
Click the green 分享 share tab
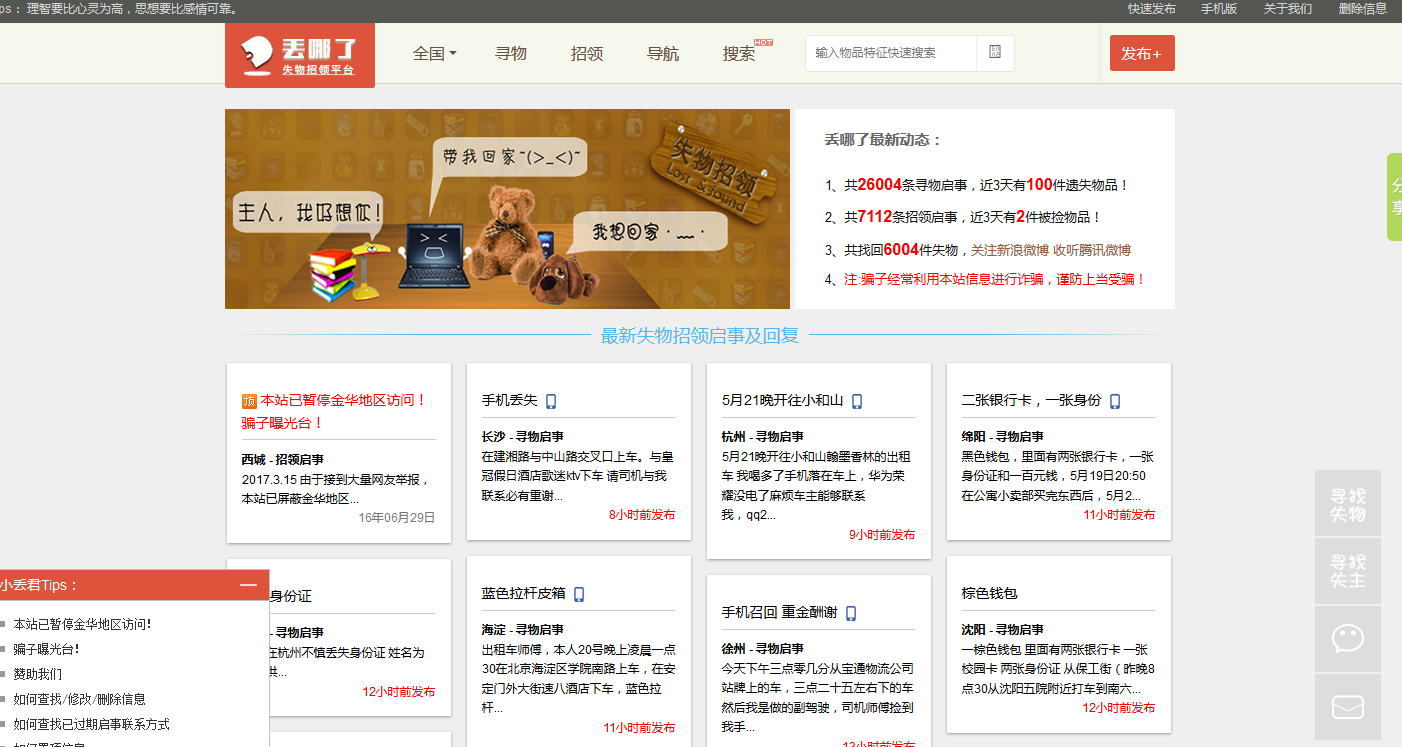click(1394, 197)
